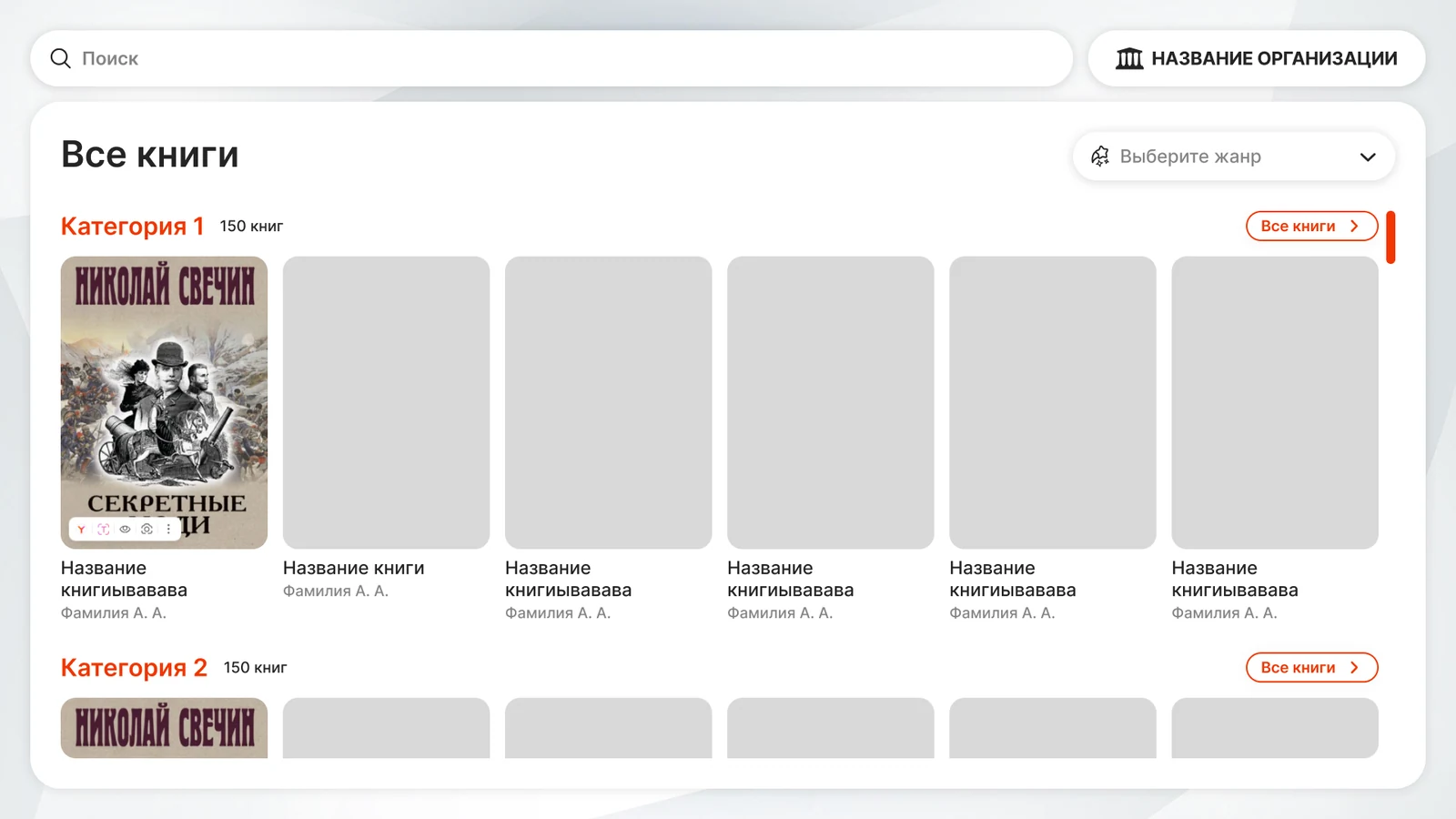Viewport: 1456px width, 819px height.
Task: Open "Все книги" for Категория 2
Action: click(x=1311, y=668)
